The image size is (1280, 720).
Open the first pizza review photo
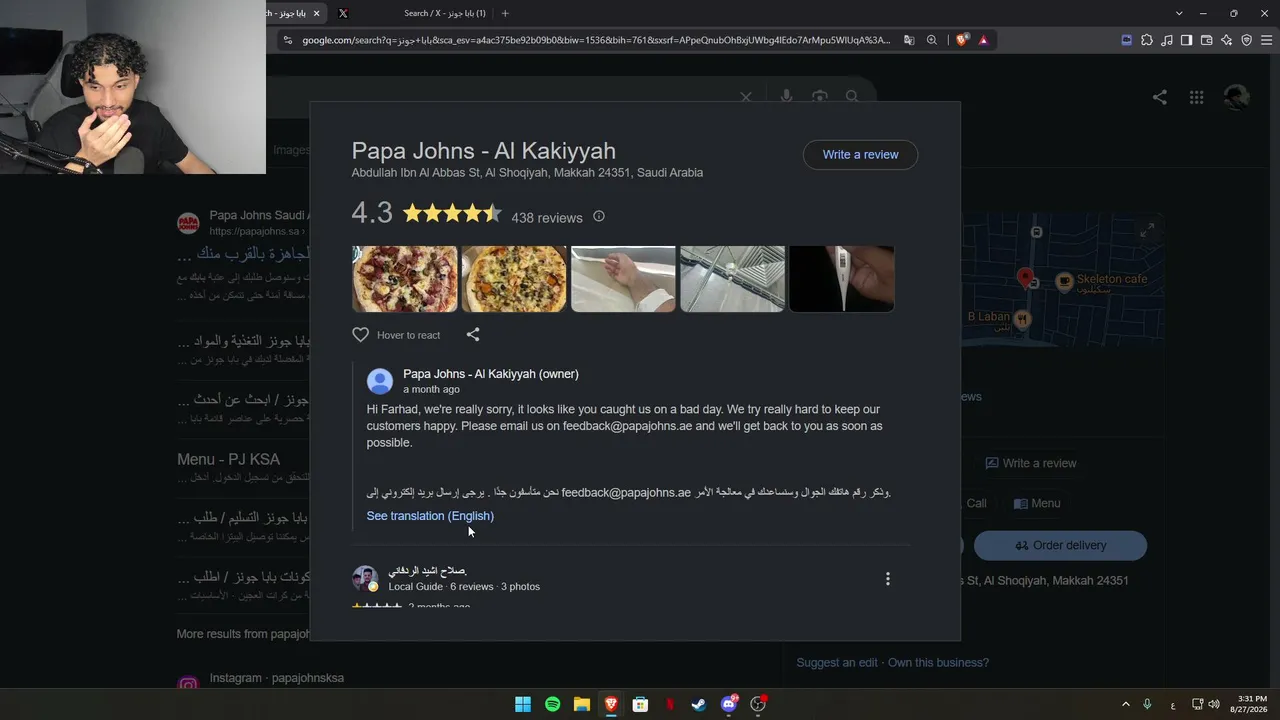point(405,279)
